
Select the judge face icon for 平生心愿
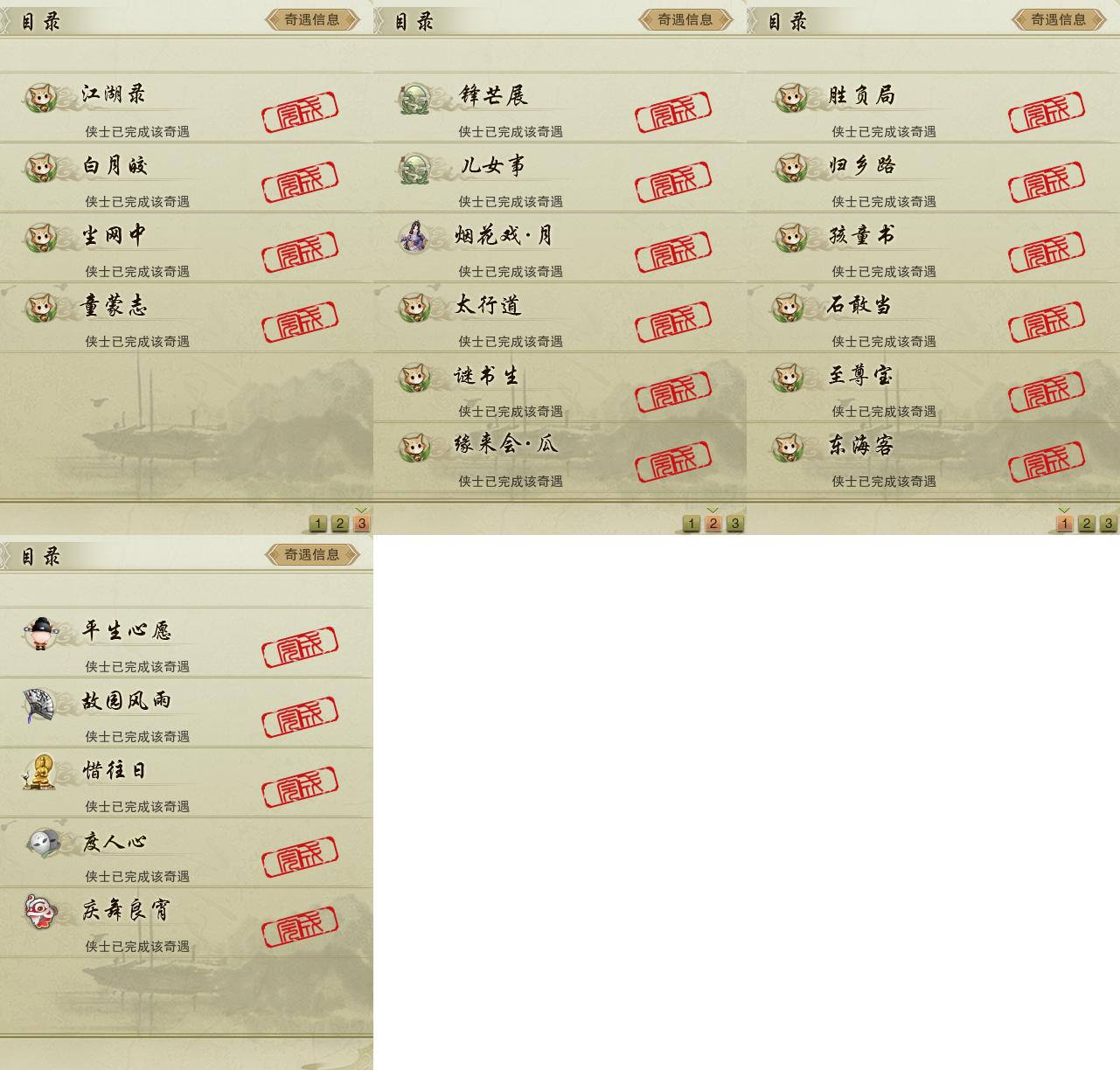pyautogui.click(x=40, y=633)
